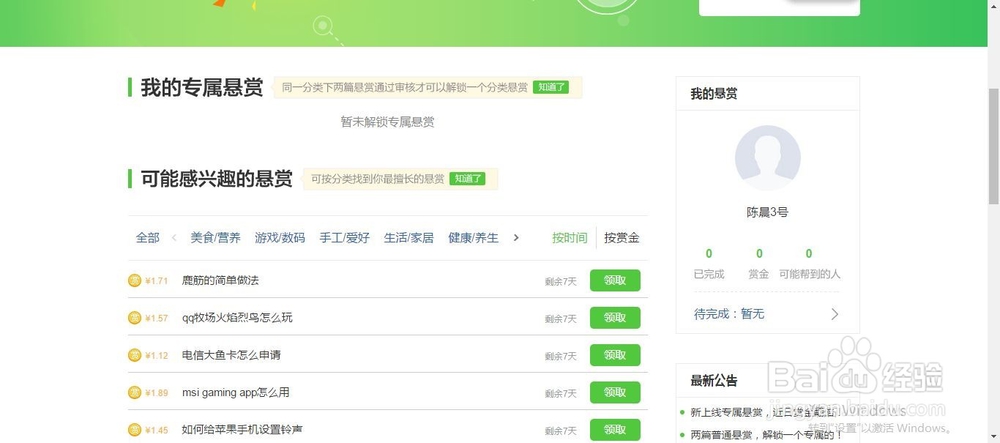Dismiss the 可按分类 tip with 知道了
The width and height of the screenshot is (1000, 443).
tap(467, 178)
